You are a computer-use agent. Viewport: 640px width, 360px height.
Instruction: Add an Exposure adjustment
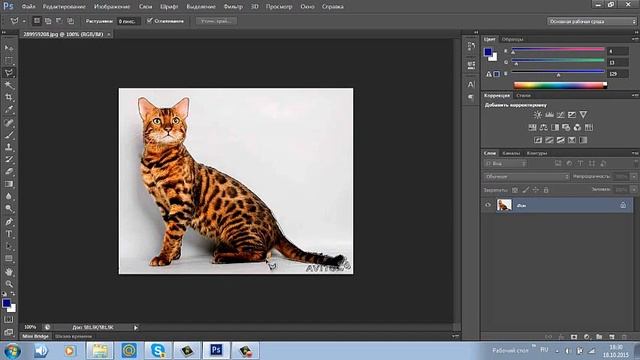pos(572,115)
